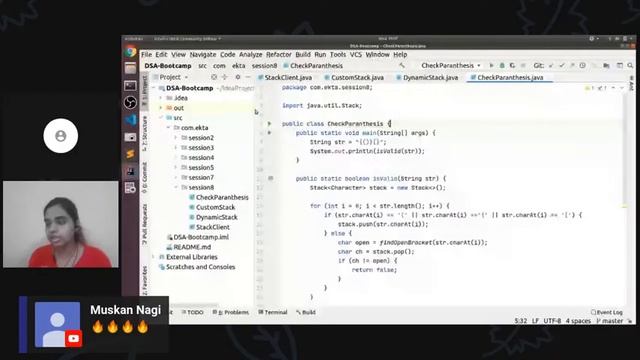Screen dimensions: 640x360
Task: Click the Git update project checkmark
Action: click(551, 65)
